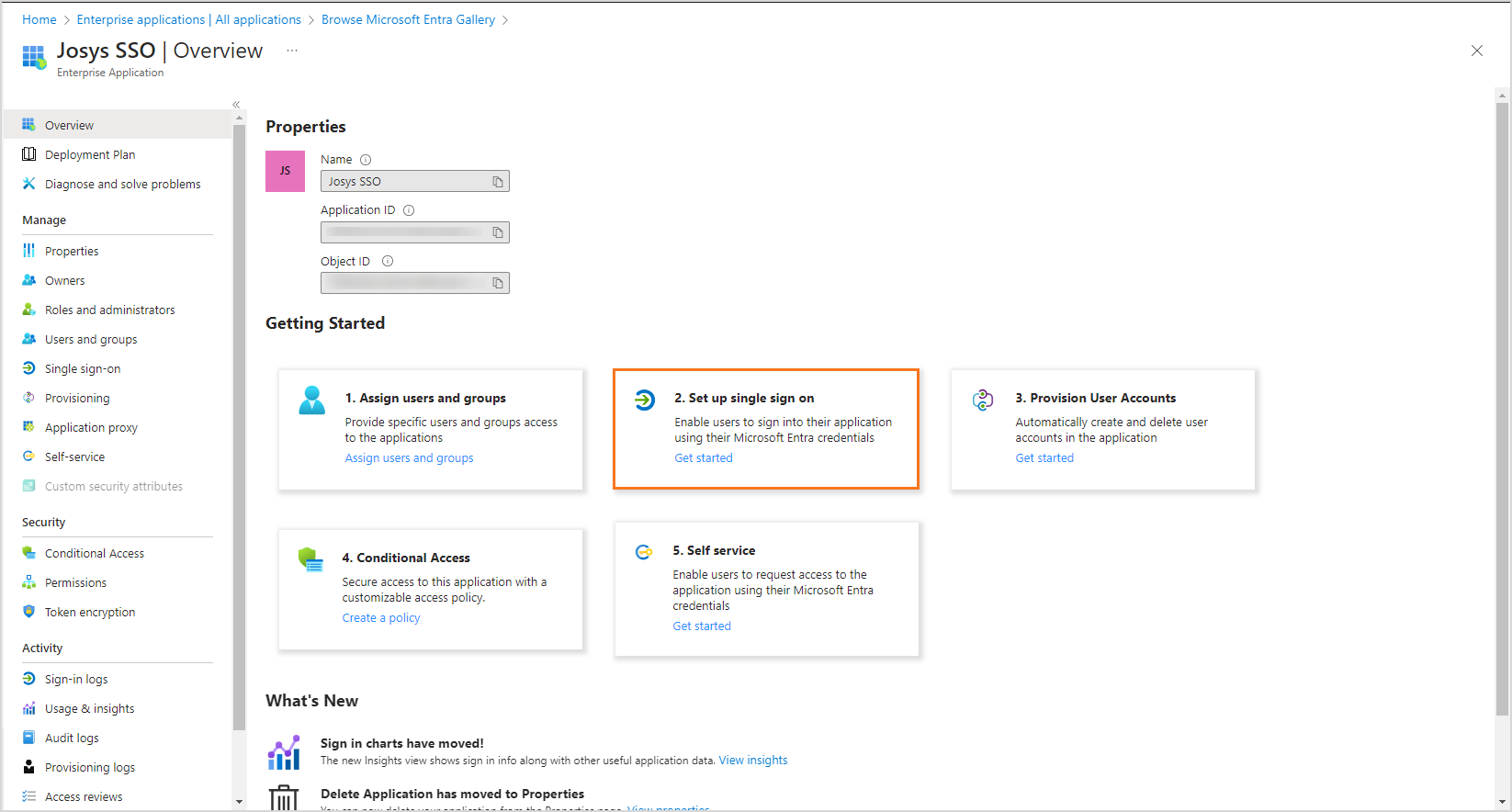The image size is (1512, 812).
Task: Click the Name input field showing Josys SSO
Action: (x=415, y=182)
